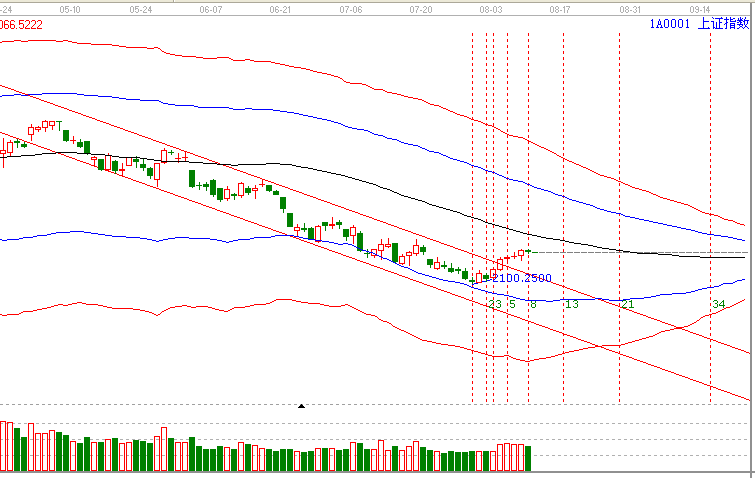Click the green Fibonacci number 5
Screen dimensions: 755x478
pos(511,304)
